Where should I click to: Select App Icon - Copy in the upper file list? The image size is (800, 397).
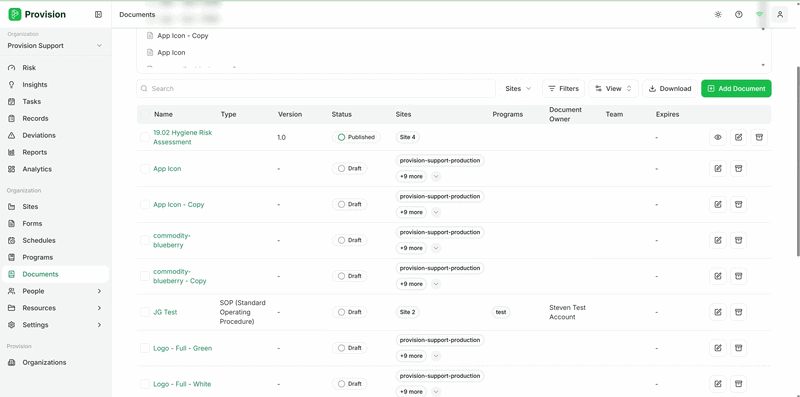(x=183, y=36)
